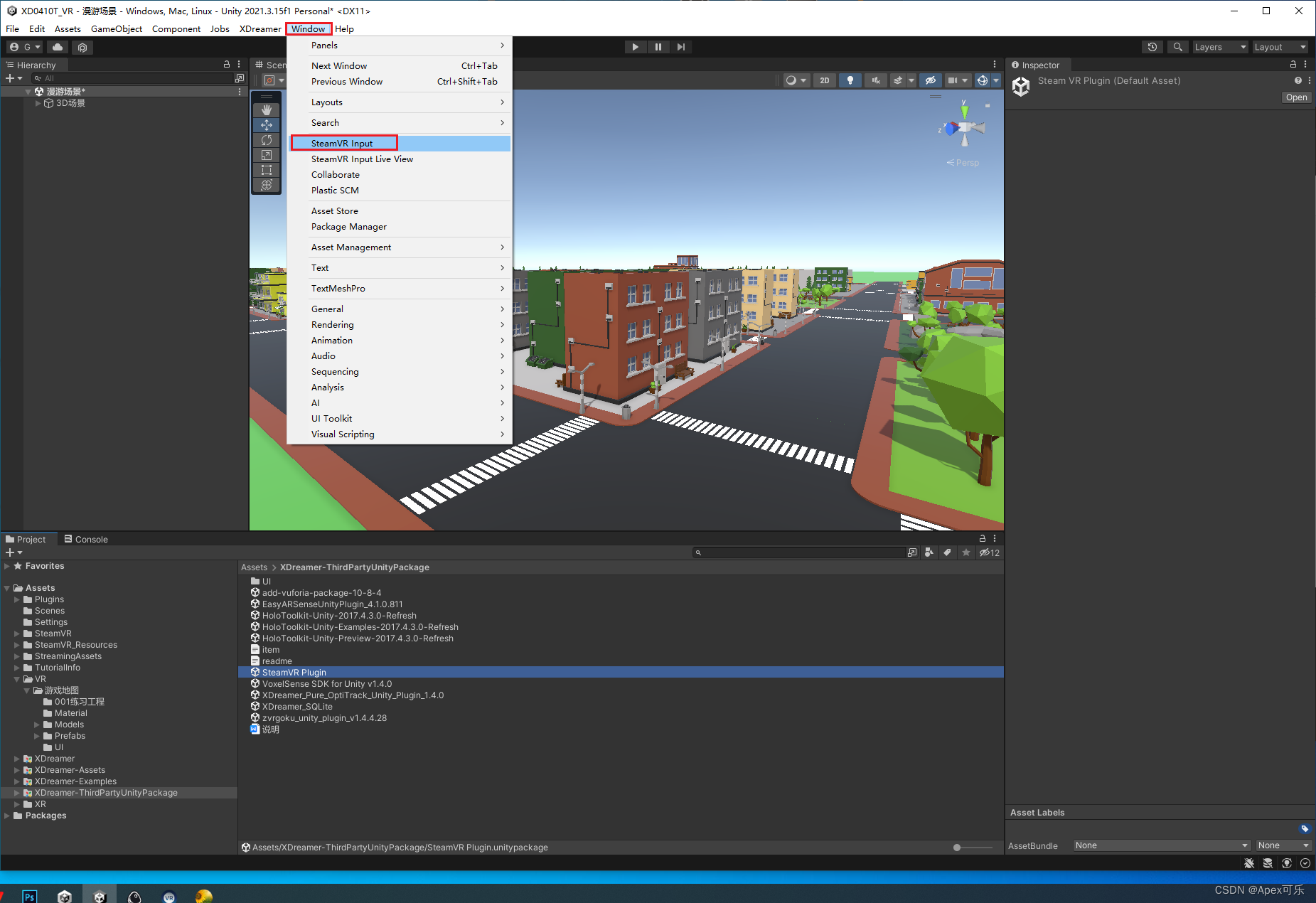Open the Rendering submenu
The width and height of the screenshot is (1316, 903).
pyautogui.click(x=400, y=324)
